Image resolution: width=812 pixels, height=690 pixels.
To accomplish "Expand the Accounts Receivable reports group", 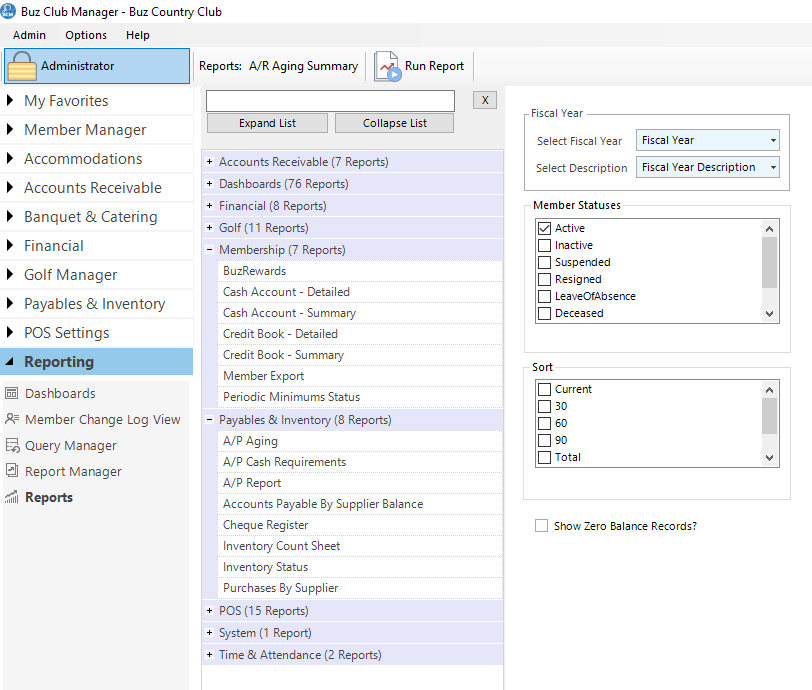I will [x=209, y=162].
